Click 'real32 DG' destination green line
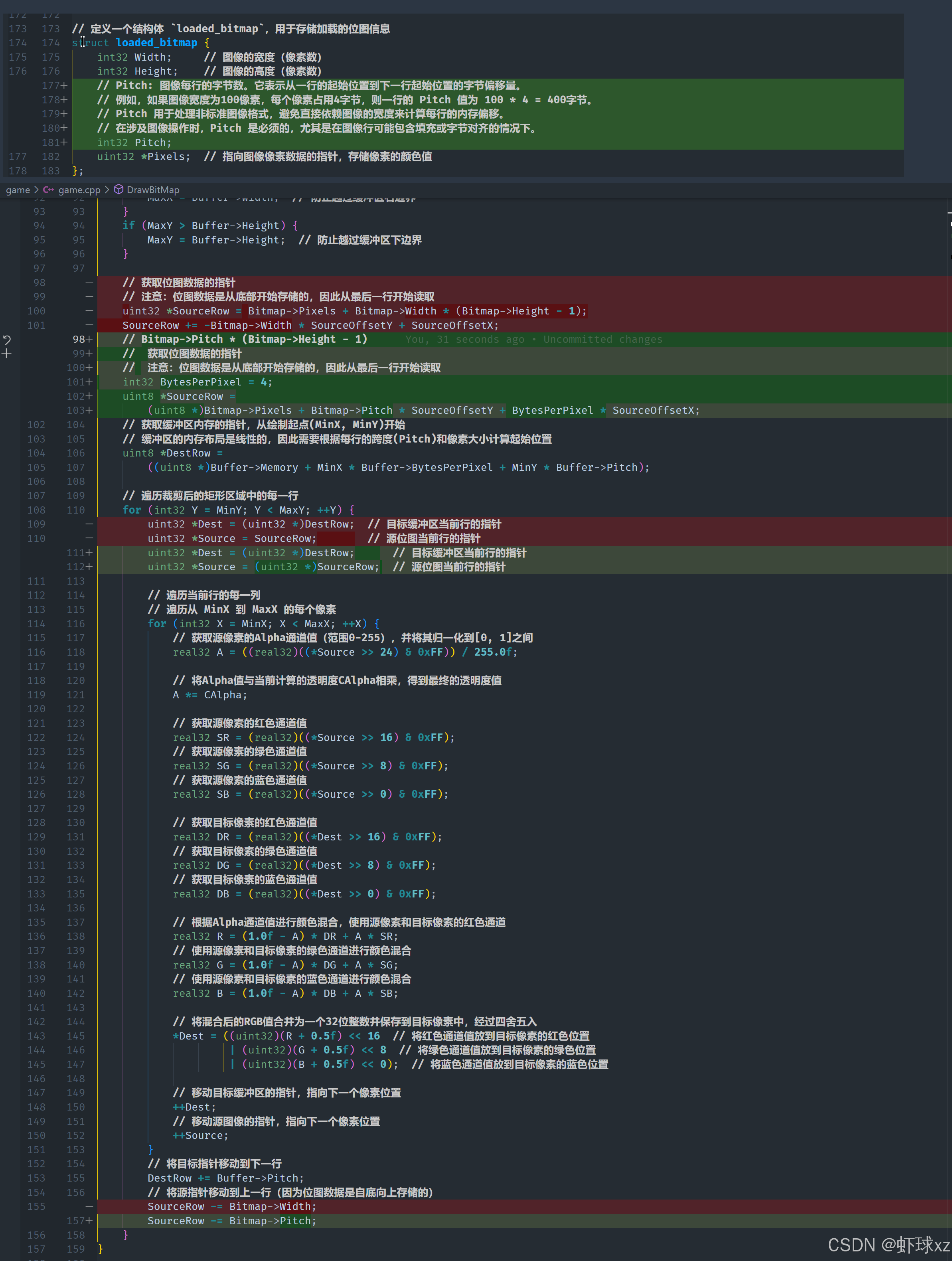 [304, 866]
